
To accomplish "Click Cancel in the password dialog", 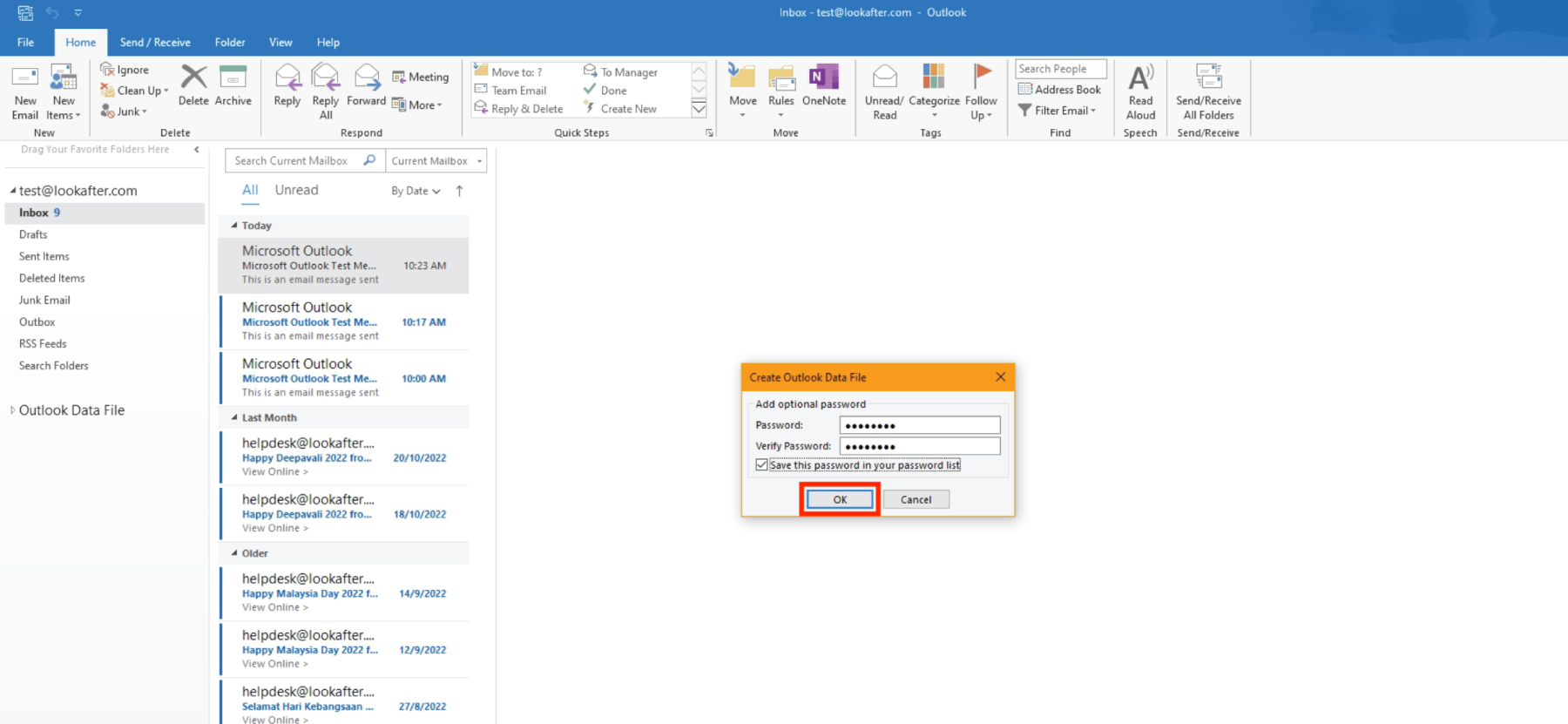I will click(916, 499).
